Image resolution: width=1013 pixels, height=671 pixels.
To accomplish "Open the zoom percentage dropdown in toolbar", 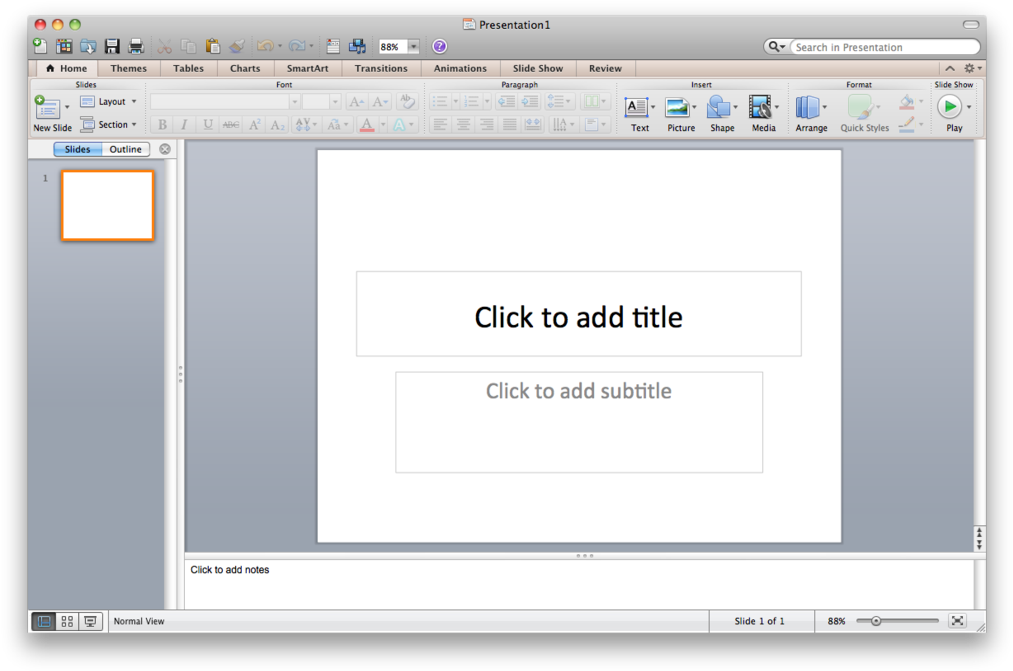I will pyautogui.click(x=413, y=47).
